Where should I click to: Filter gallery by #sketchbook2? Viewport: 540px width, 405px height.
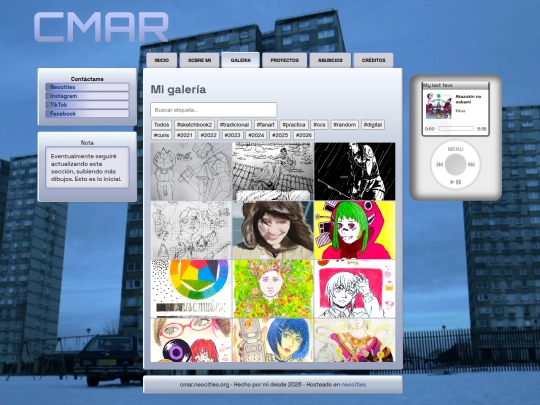[x=194, y=125]
